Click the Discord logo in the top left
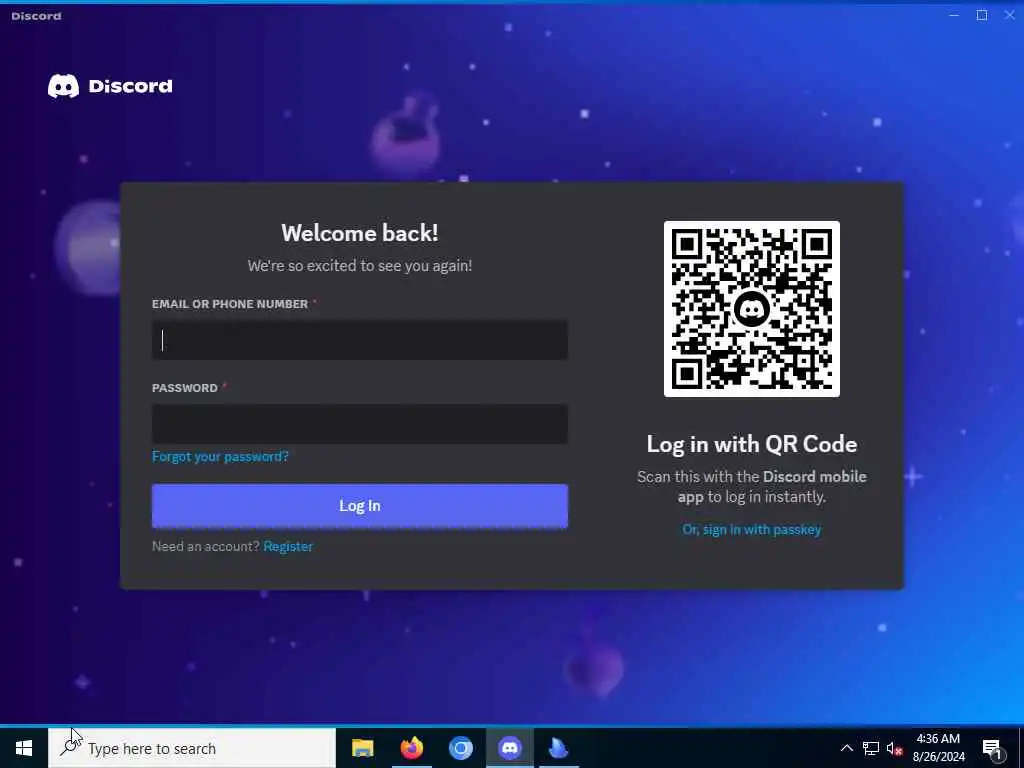 click(x=110, y=86)
